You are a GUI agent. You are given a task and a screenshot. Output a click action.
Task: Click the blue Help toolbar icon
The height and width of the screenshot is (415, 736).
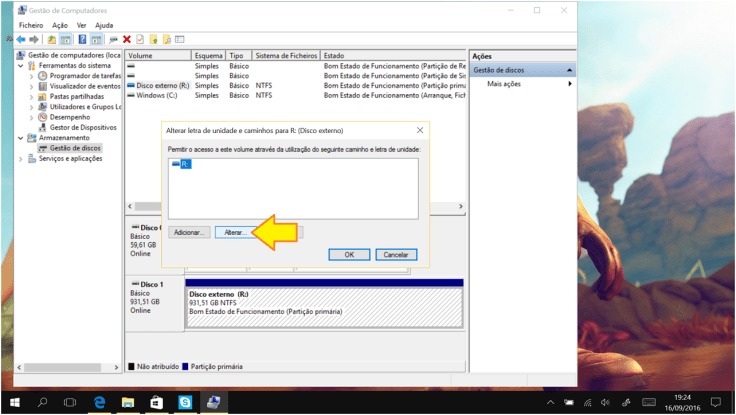[81, 39]
